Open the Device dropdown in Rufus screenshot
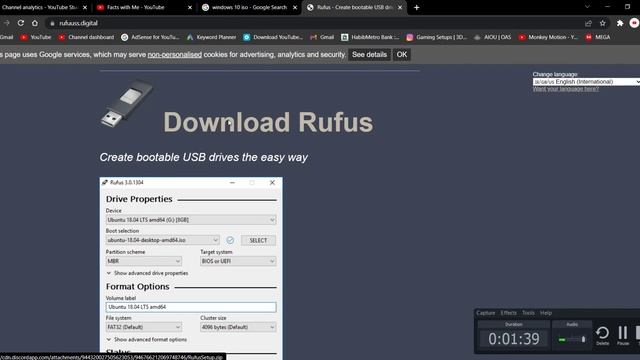The height and width of the screenshot is (360, 640). 191,220
